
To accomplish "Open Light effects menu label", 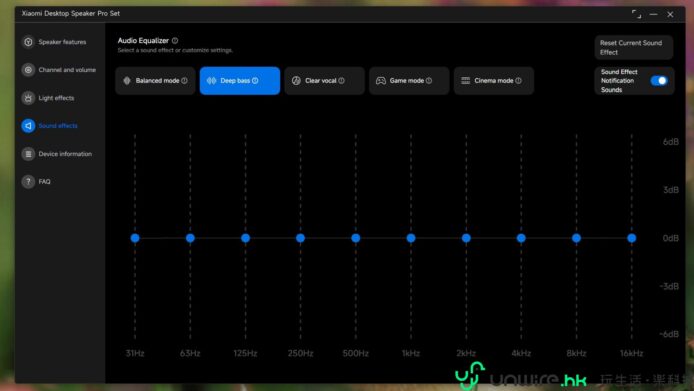I will (56, 98).
